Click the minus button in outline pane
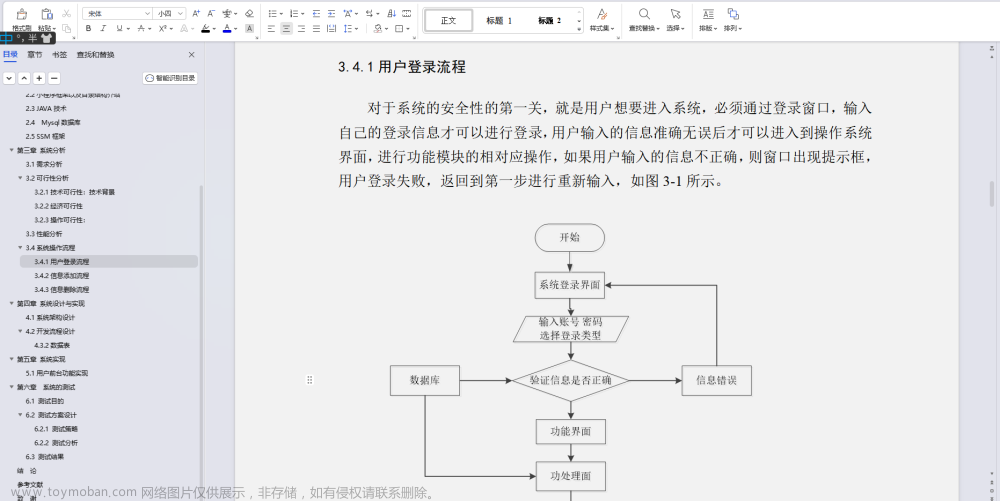 point(54,78)
